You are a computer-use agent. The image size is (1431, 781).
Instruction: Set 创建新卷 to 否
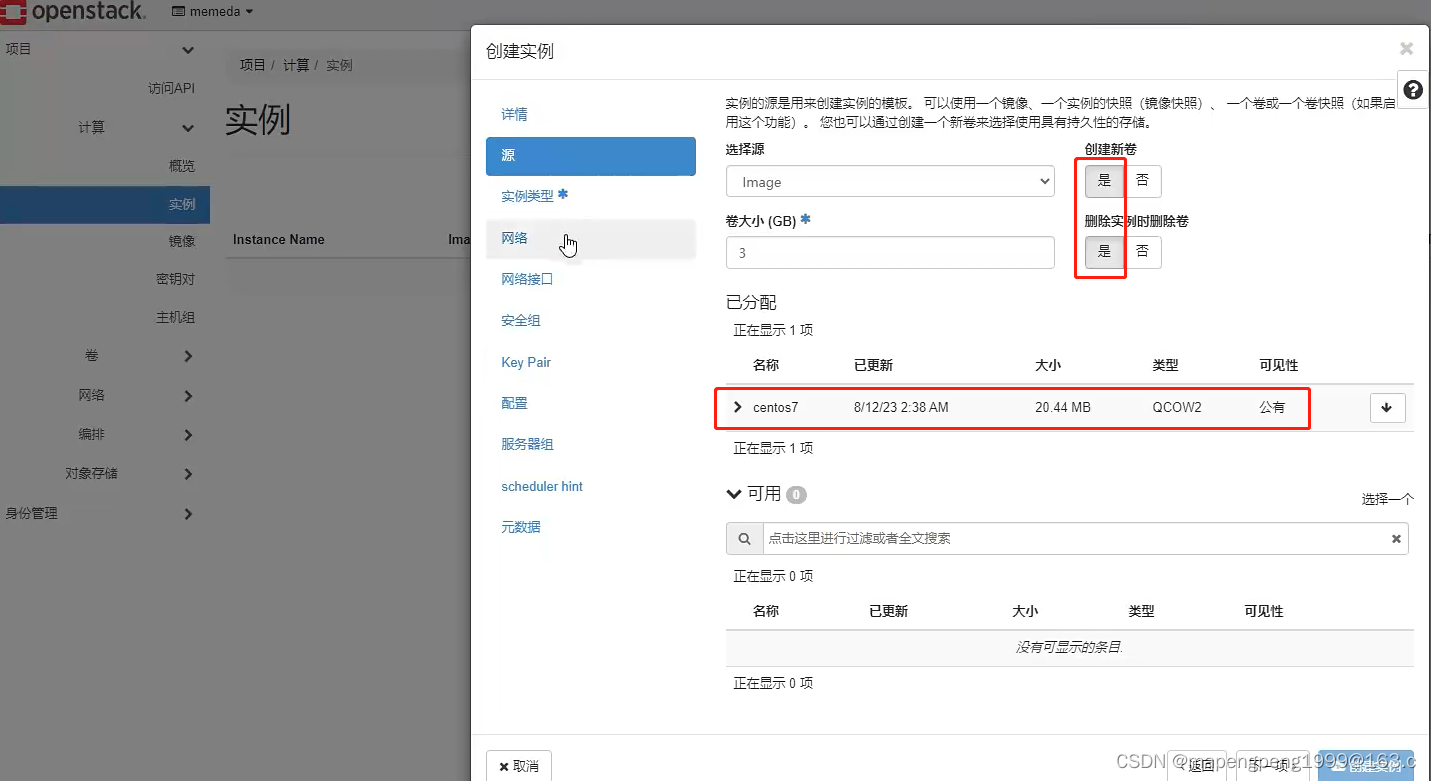(1142, 181)
